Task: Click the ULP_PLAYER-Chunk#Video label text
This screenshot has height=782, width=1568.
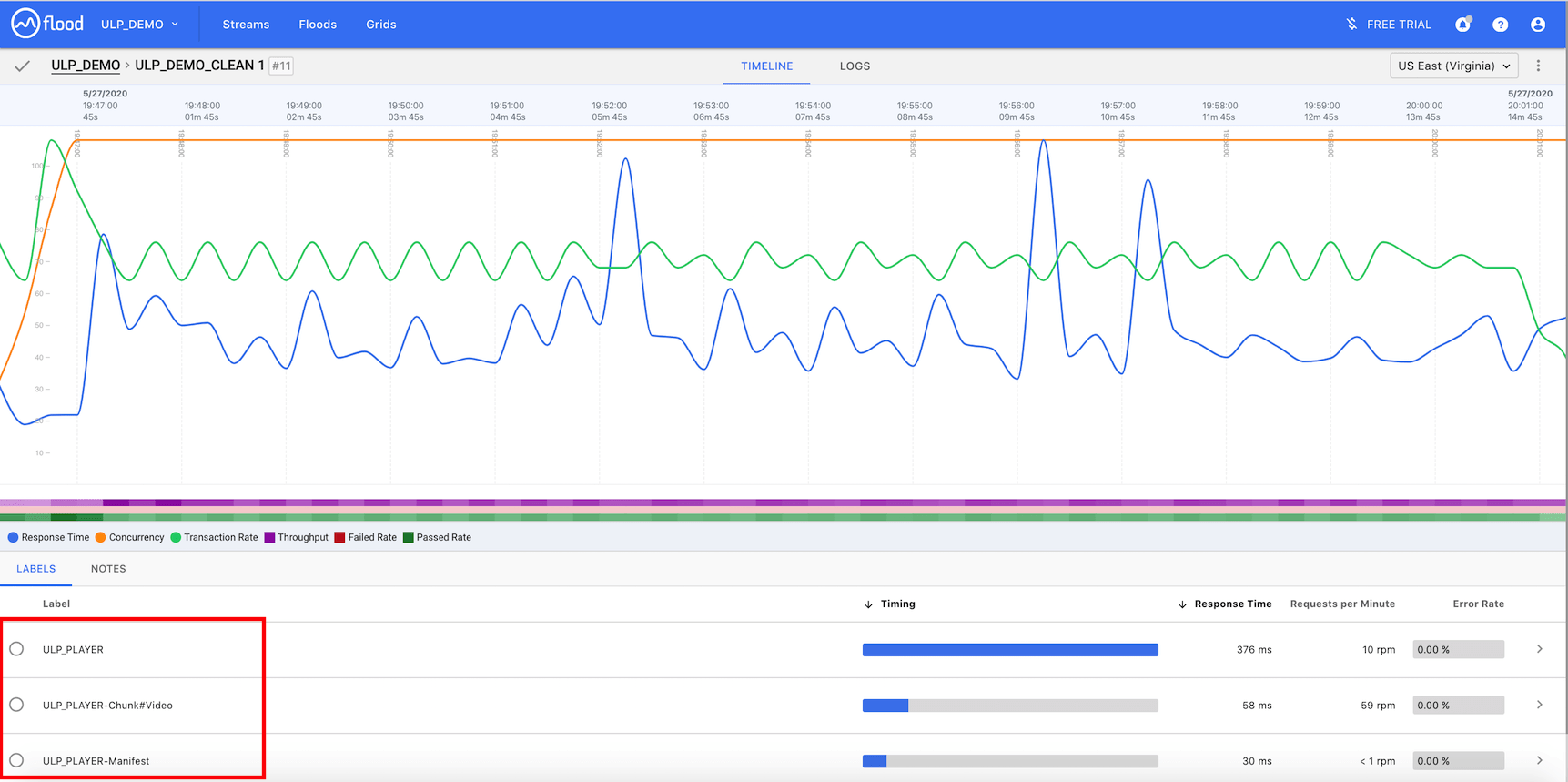Action: pyautogui.click(x=107, y=706)
